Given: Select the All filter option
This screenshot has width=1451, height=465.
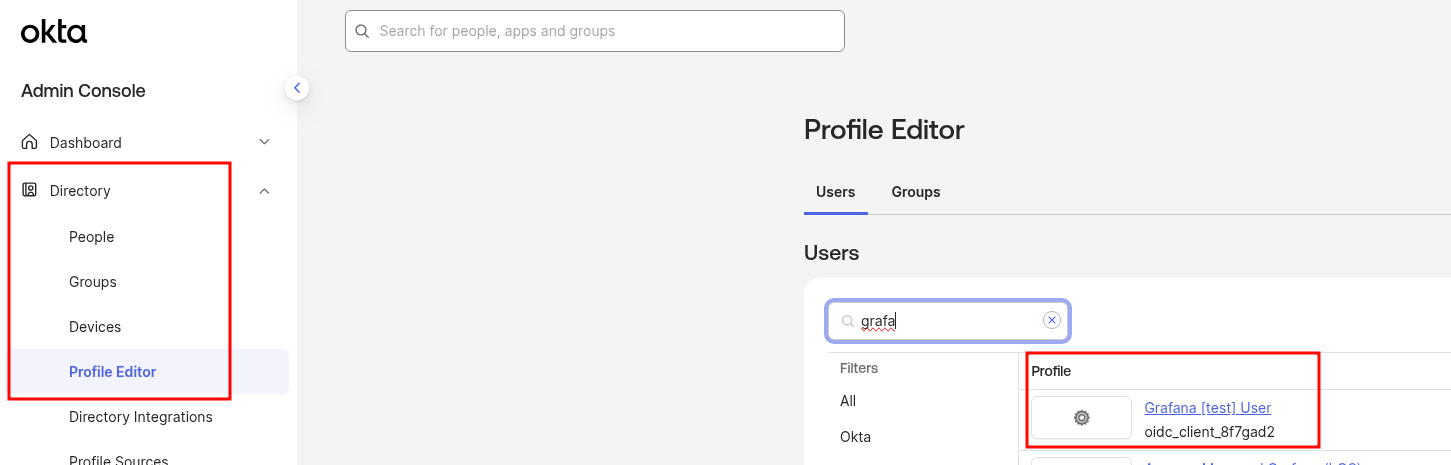Looking at the screenshot, I should (x=848, y=401).
